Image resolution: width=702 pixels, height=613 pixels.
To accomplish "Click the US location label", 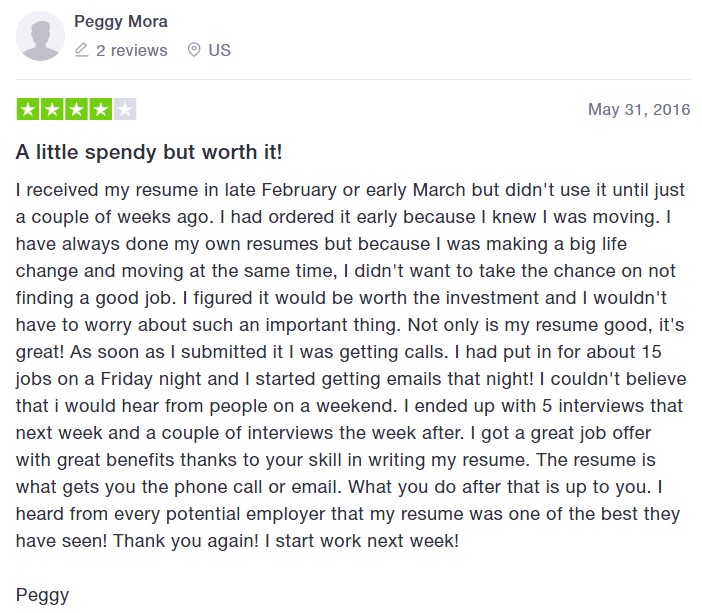I will tap(219, 50).
